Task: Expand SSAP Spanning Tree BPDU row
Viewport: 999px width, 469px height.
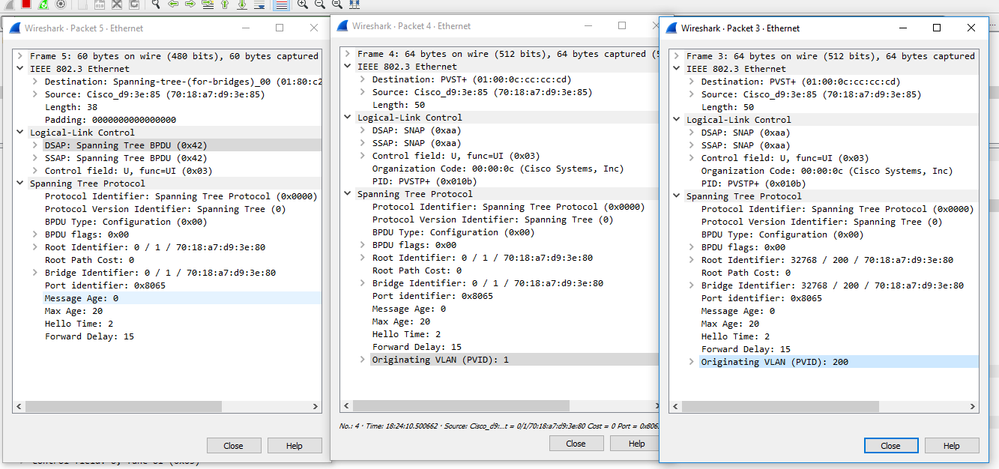Action: (x=36, y=158)
